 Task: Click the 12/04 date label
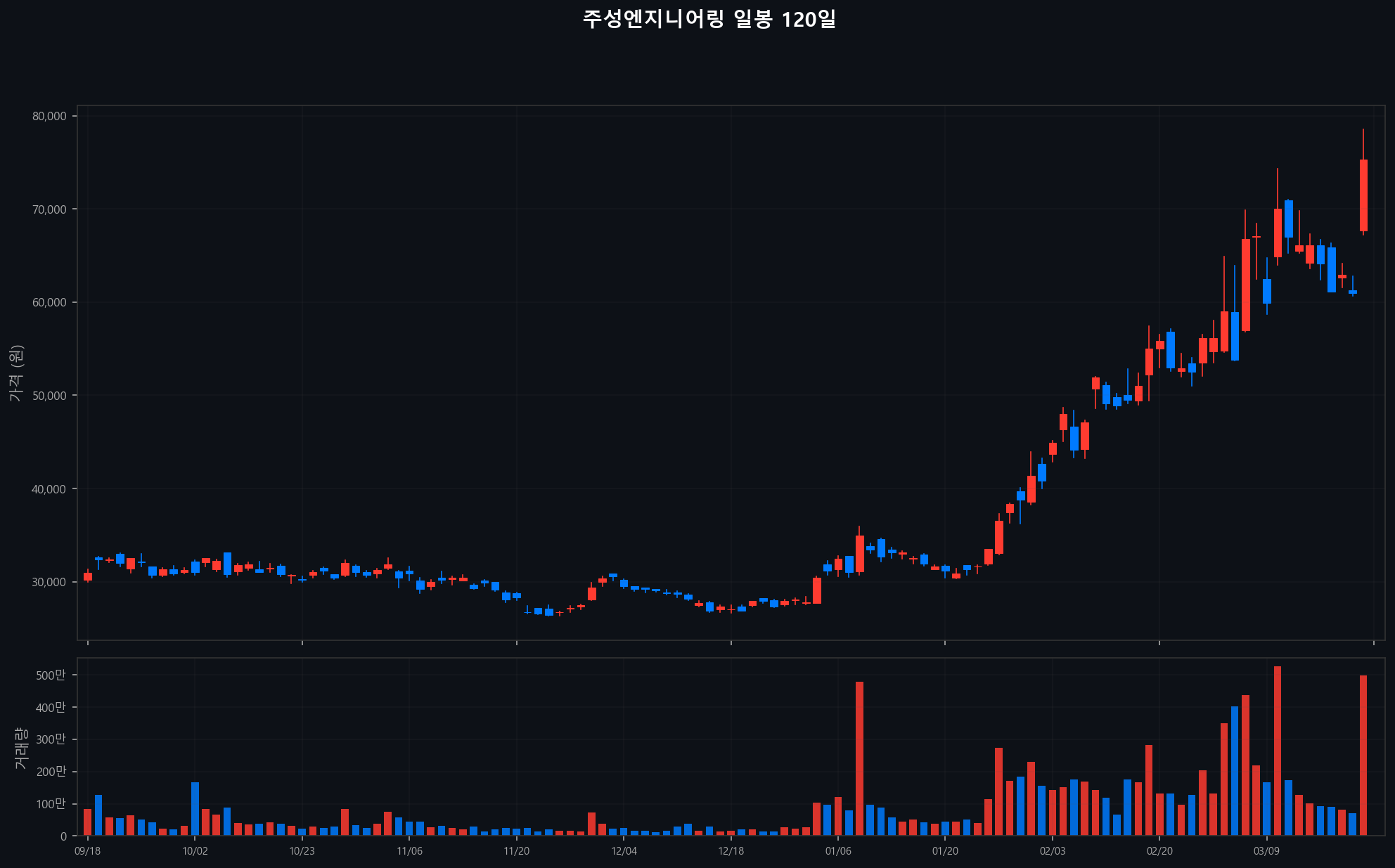click(624, 851)
